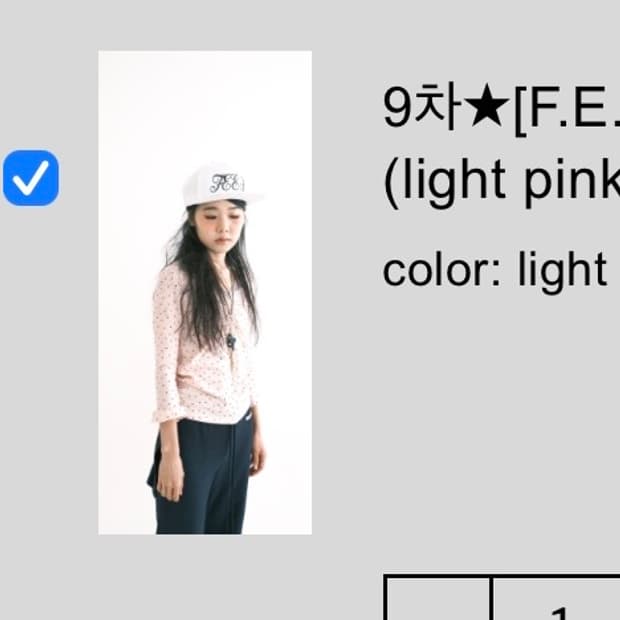Click the white cap in product photo
This screenshot has height=620, width=620.
pyautogui.click(x=221, y=185)
